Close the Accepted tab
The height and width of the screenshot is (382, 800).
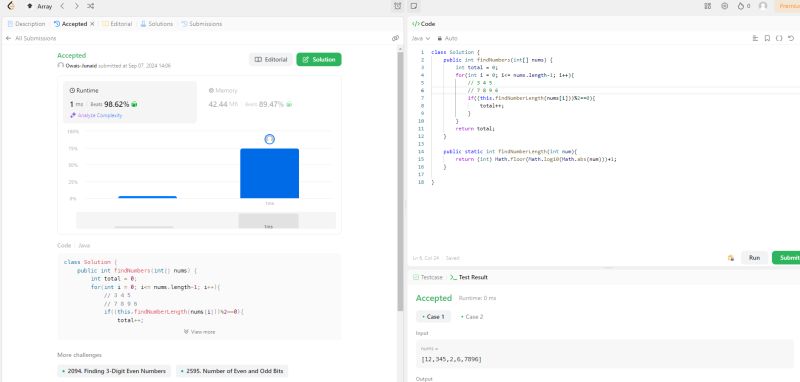pos(92,24)
